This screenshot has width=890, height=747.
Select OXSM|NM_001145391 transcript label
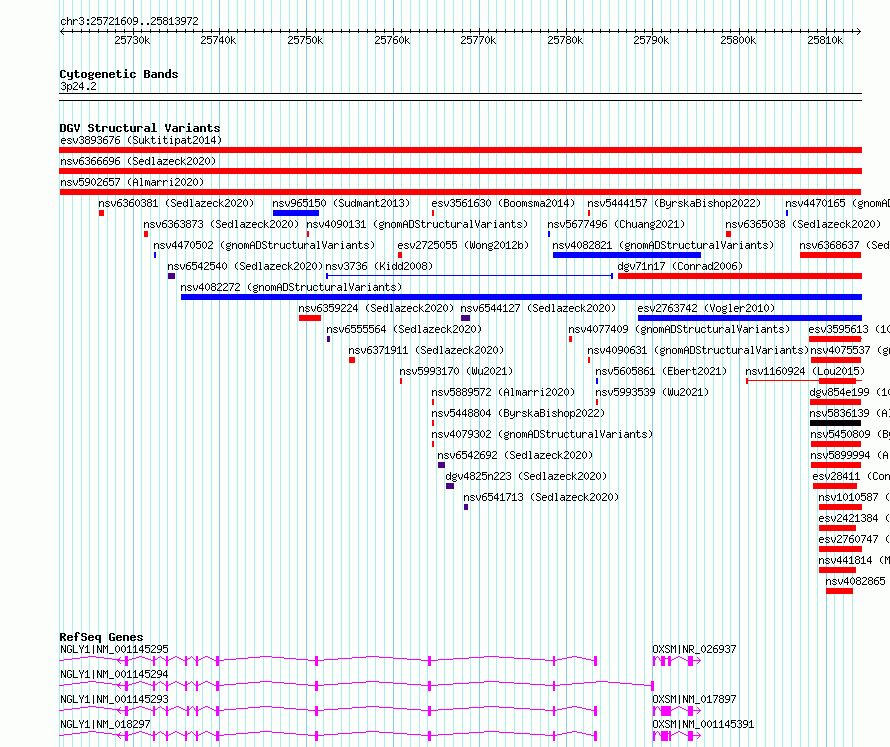tap(703, 724)
